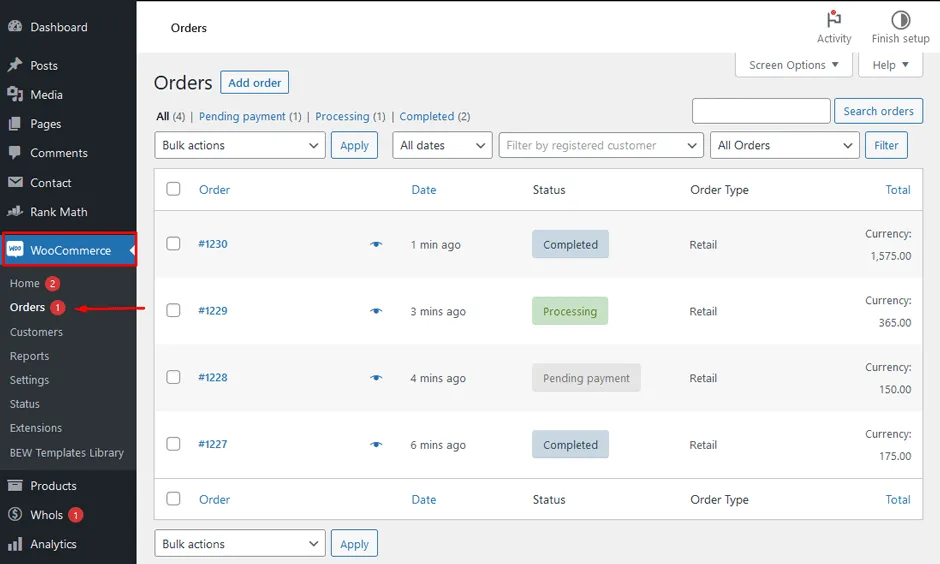Click the Completed status label of #1230
Image resolution: width=940 pixels, height=564 pixels.
click(570, 244)
